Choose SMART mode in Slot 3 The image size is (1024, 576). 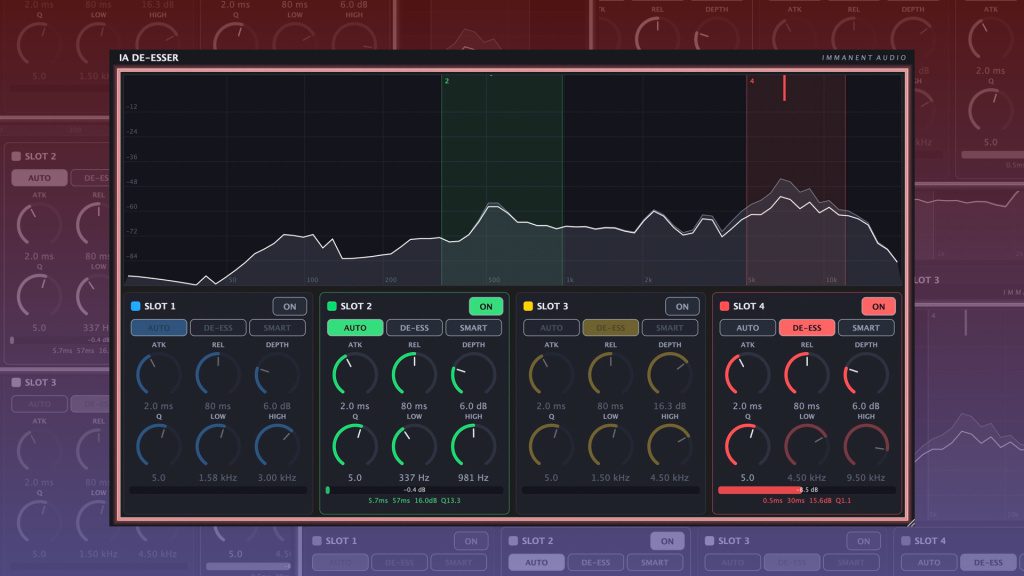click(669, 328)
